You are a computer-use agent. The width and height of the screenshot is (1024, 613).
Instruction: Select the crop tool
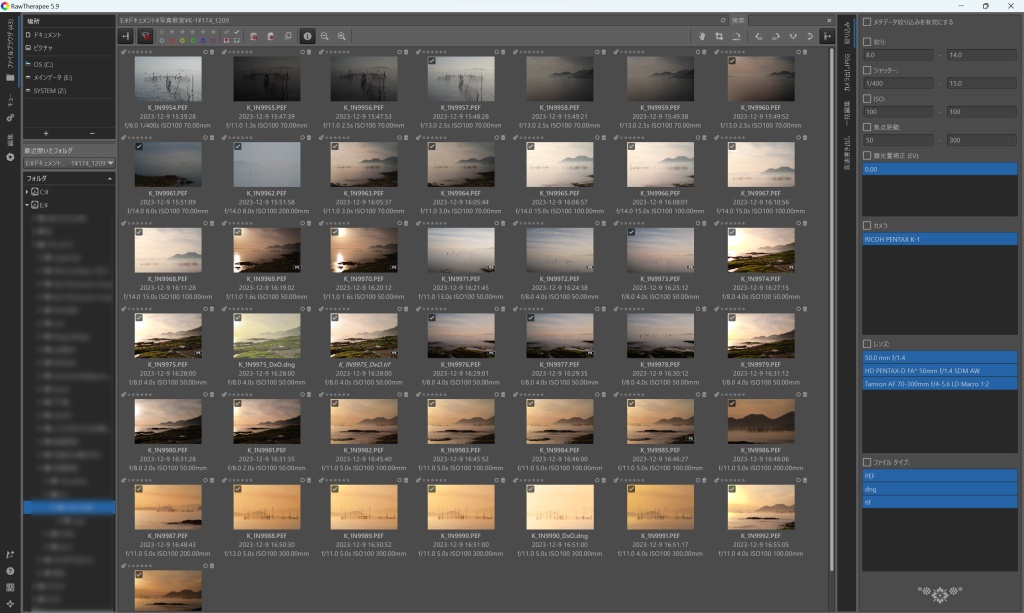(719, 37)
